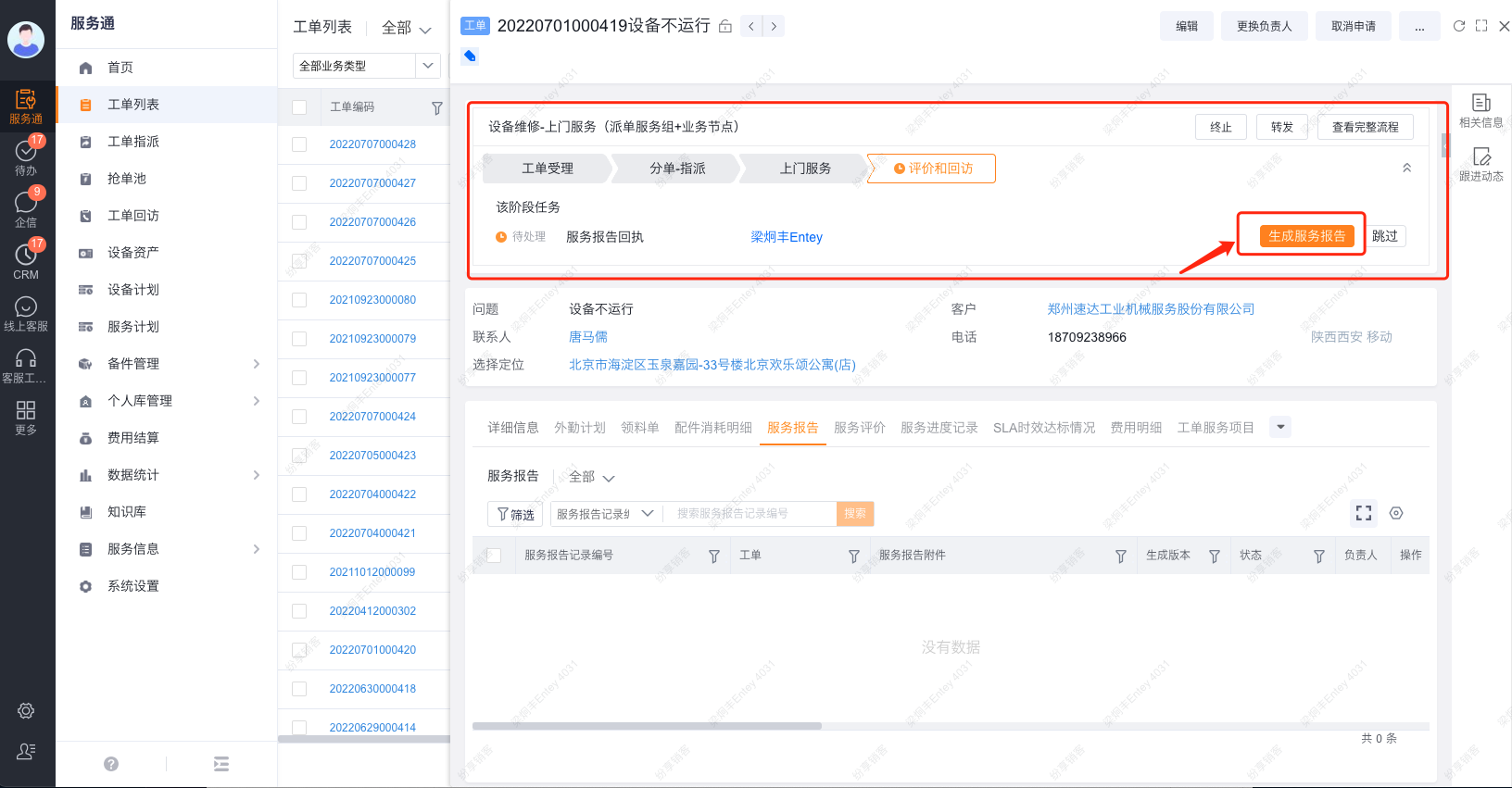Image resolution: width=1512 pixels, height=788 pixels.
Task: Open 服务报告记录编号 search field selector
Action: click(606, 514)
